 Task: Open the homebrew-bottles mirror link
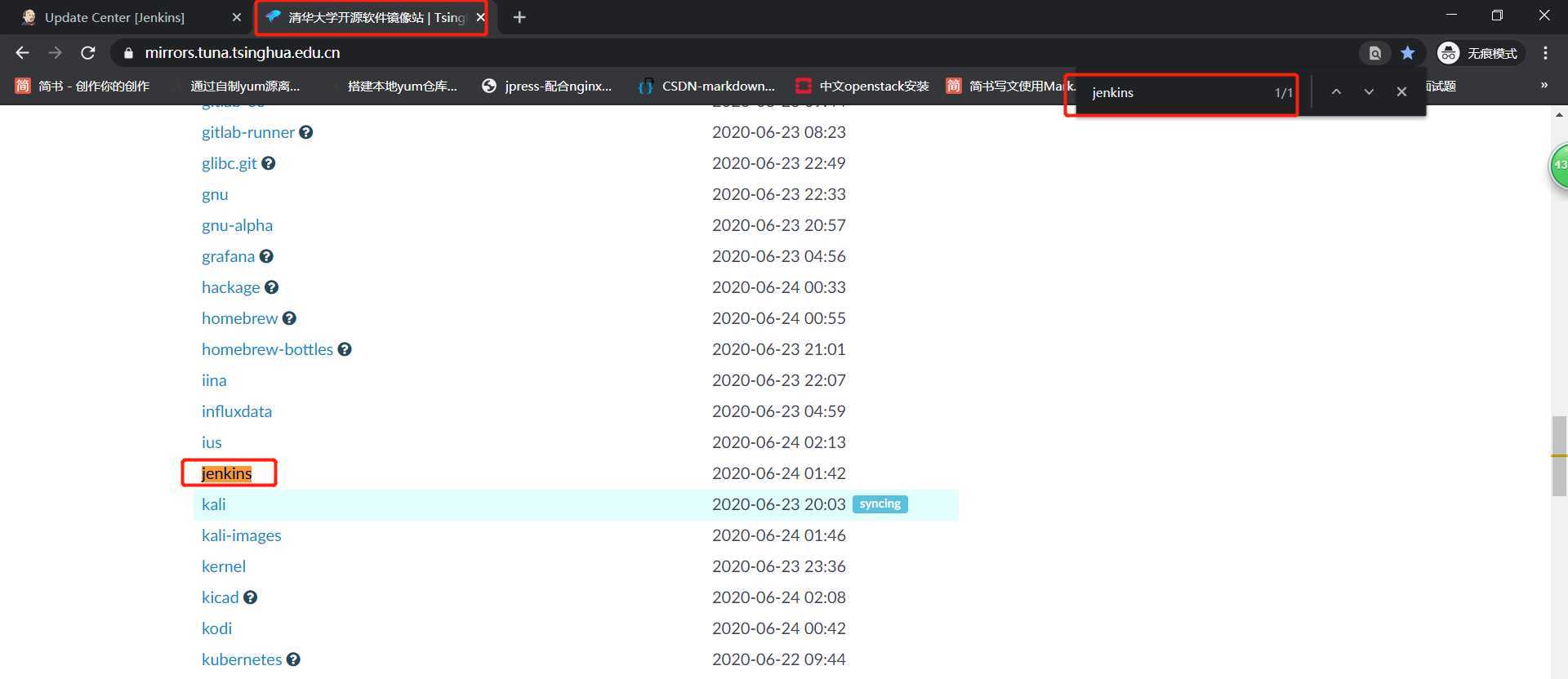coord(268,349)
